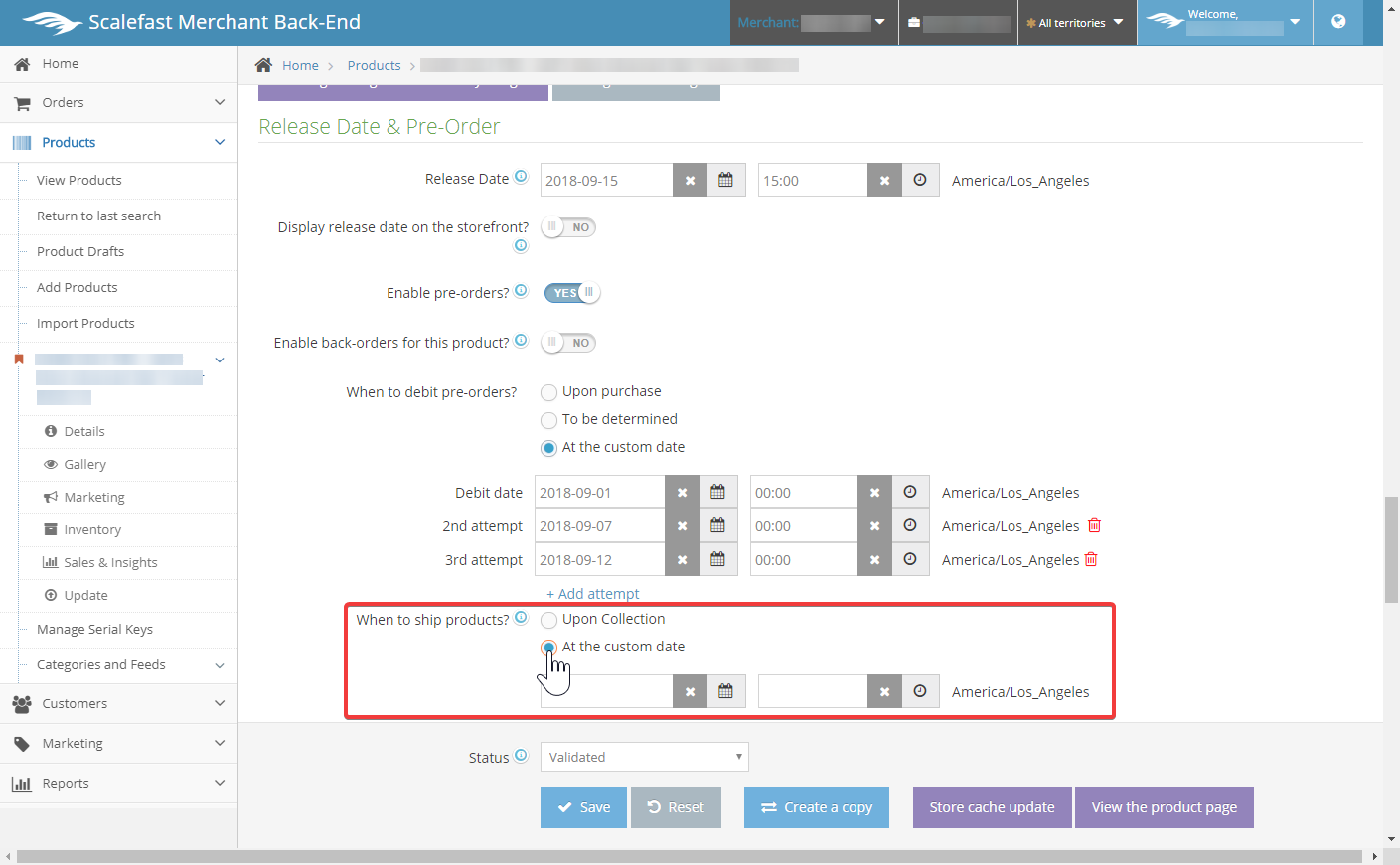Click info icon beside Enable pre-orders
The height and width of the screenshot is (865, 1400).
point(521,291)
